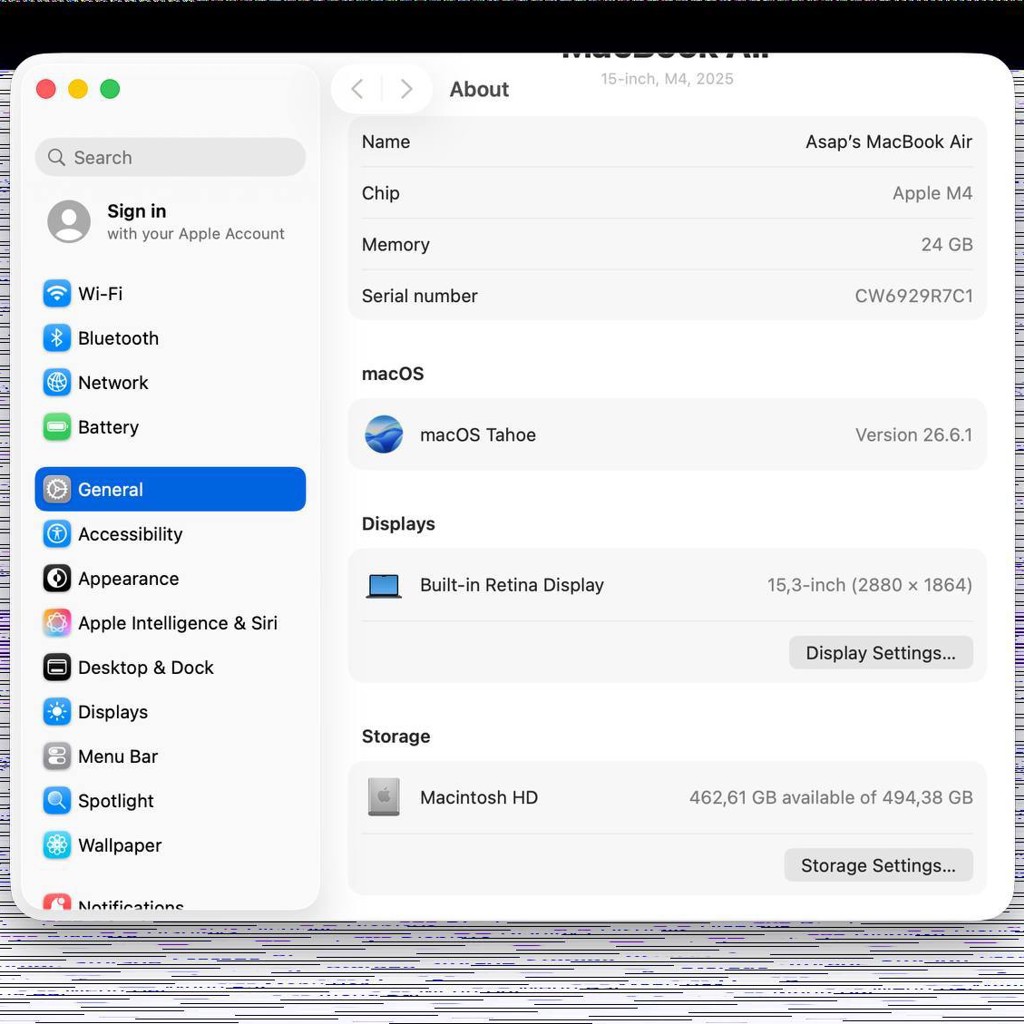Viewport: 1024px width, 1024px height.
Task: Click the computer name Asap's MacBook Air
Action: pyautogui.click(x=888, y=142)
